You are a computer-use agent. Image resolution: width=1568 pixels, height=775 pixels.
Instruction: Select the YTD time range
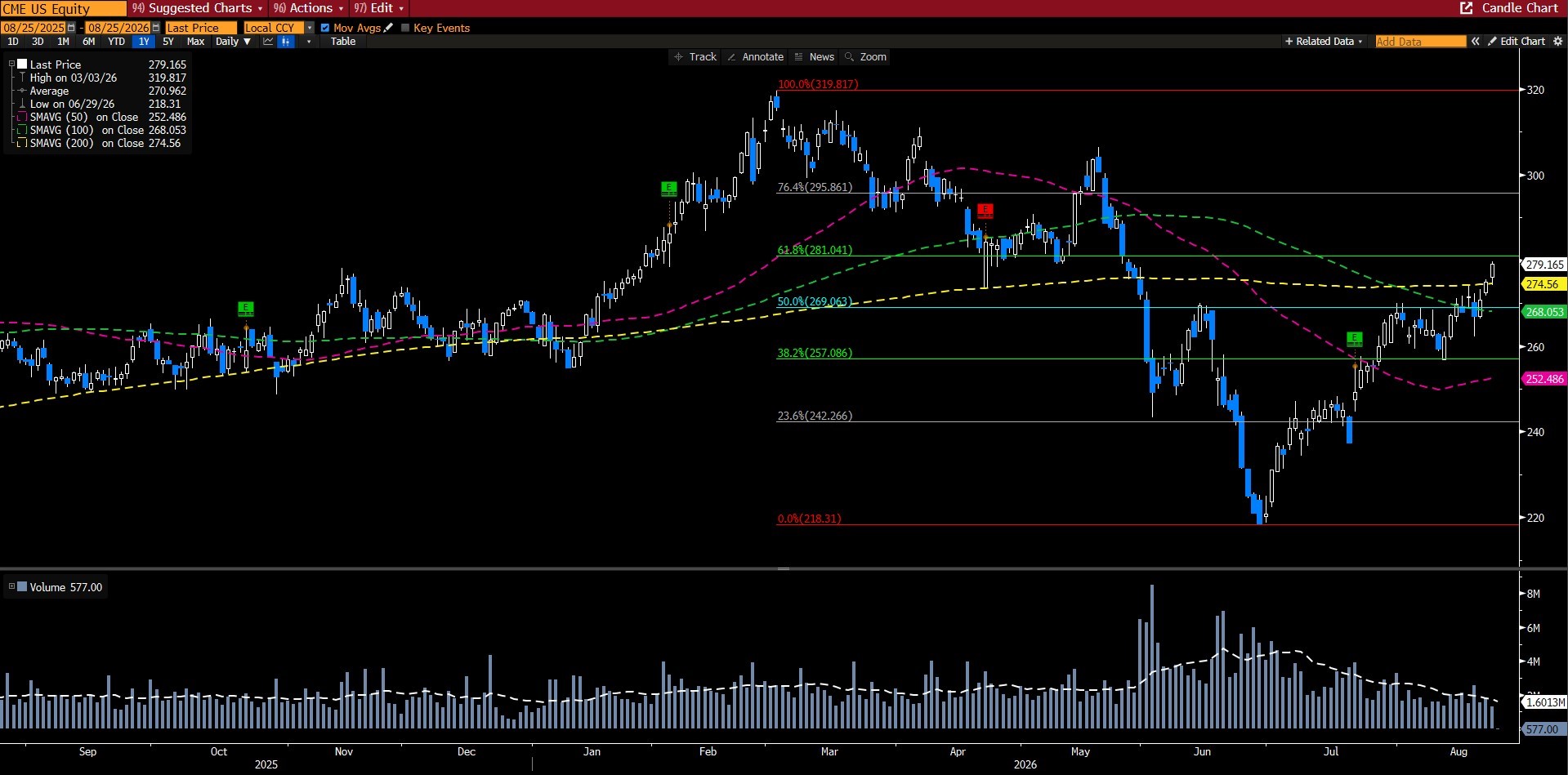tap(116, 42)
